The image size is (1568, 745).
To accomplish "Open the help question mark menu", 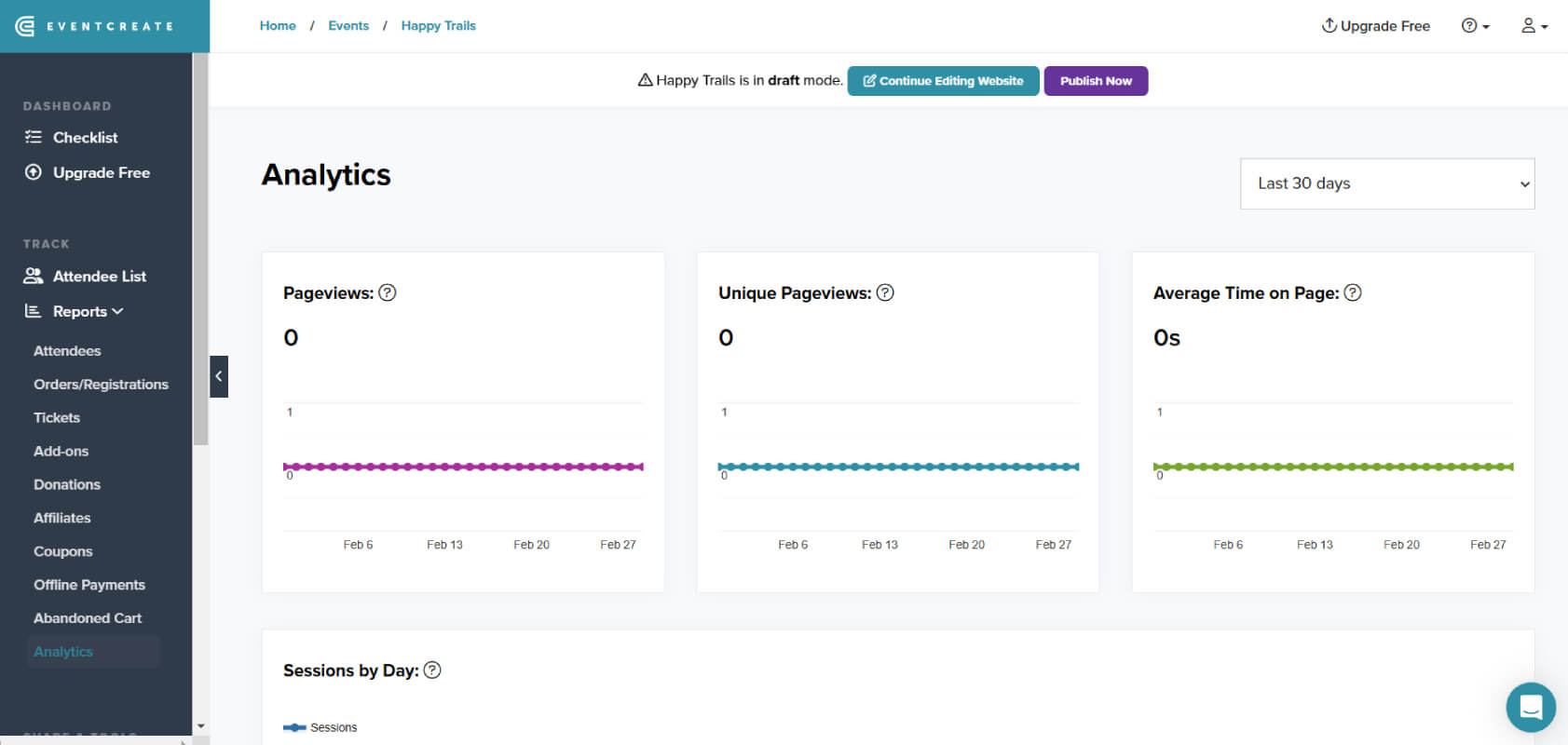I will 1476,26.
